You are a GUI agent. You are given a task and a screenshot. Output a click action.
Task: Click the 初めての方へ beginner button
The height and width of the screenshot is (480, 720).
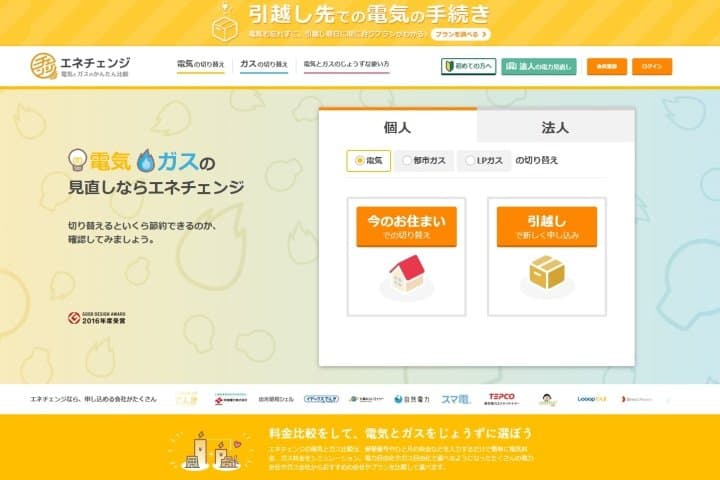pyautogui.click(x=468, y=67)
